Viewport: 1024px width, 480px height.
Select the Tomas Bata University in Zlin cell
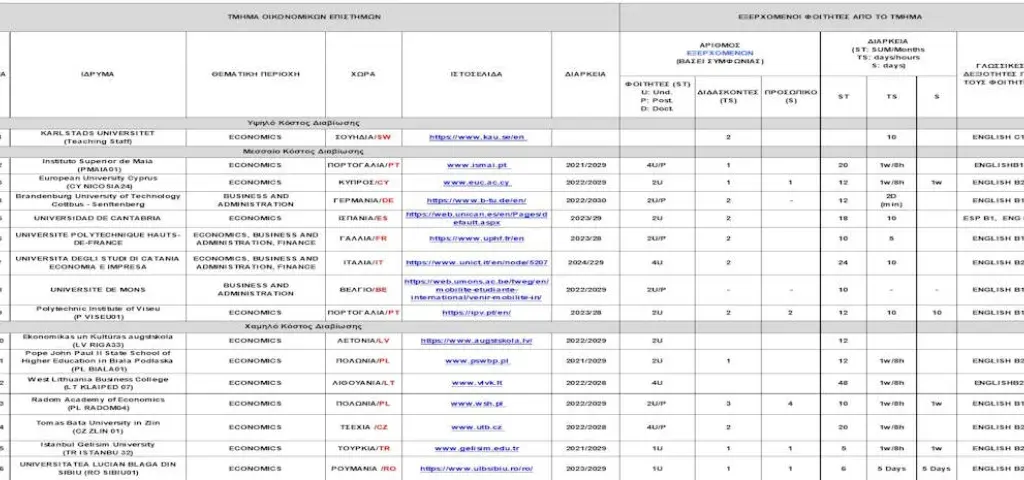pyautogui.click(x=98, y=427)
